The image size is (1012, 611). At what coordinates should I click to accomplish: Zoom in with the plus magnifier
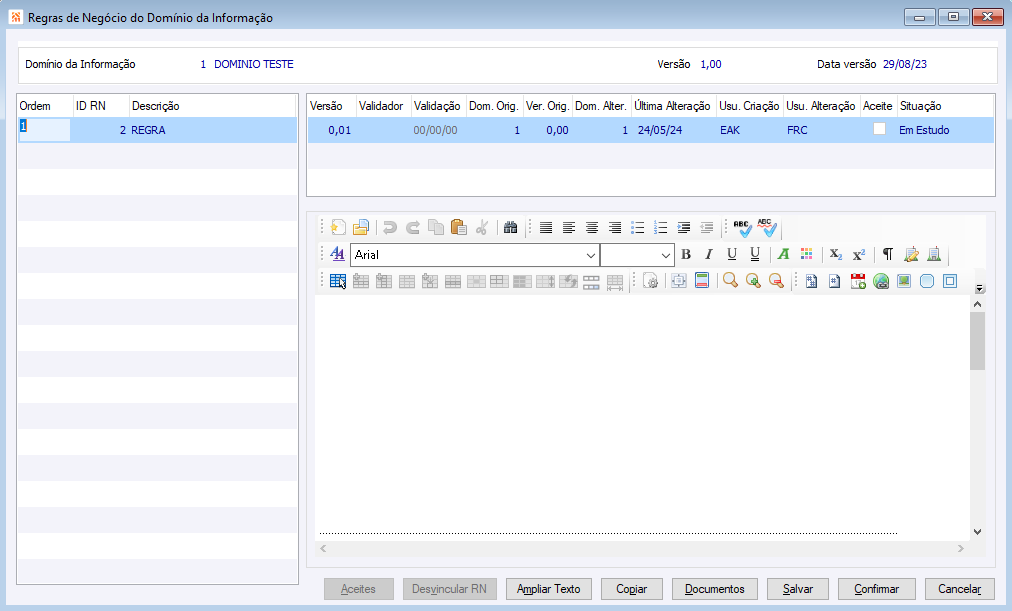pyautogui.click(x=753, y=281)
